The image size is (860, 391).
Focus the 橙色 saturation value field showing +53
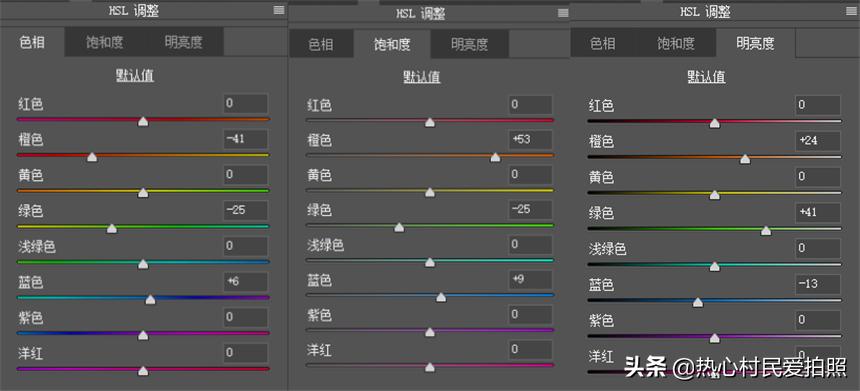pos(530,140)
